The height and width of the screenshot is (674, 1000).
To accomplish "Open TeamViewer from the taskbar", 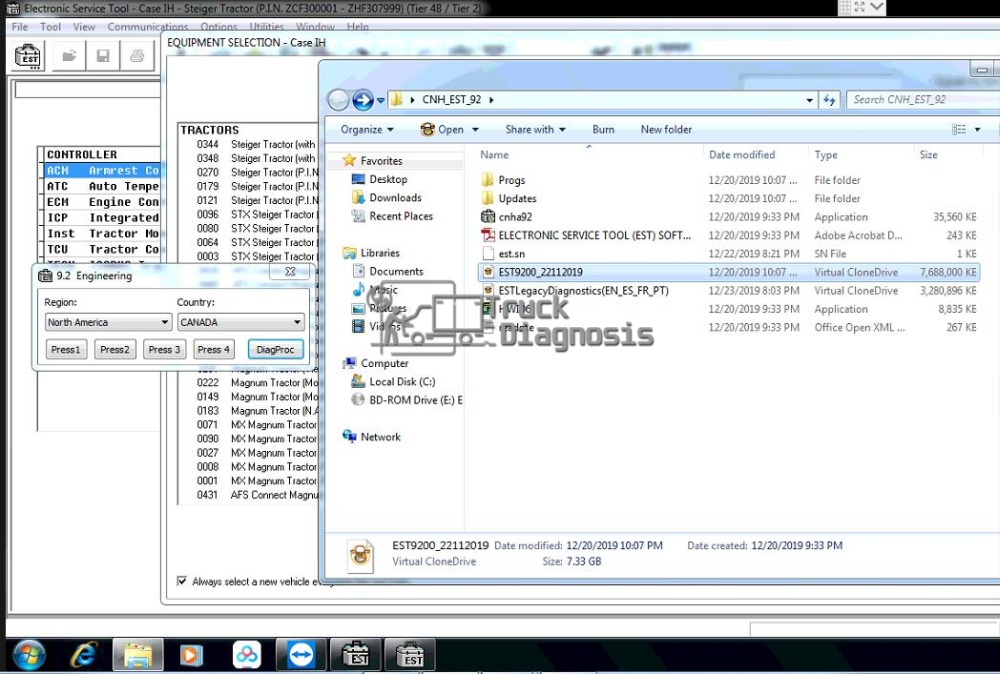I will coord(300,655).
